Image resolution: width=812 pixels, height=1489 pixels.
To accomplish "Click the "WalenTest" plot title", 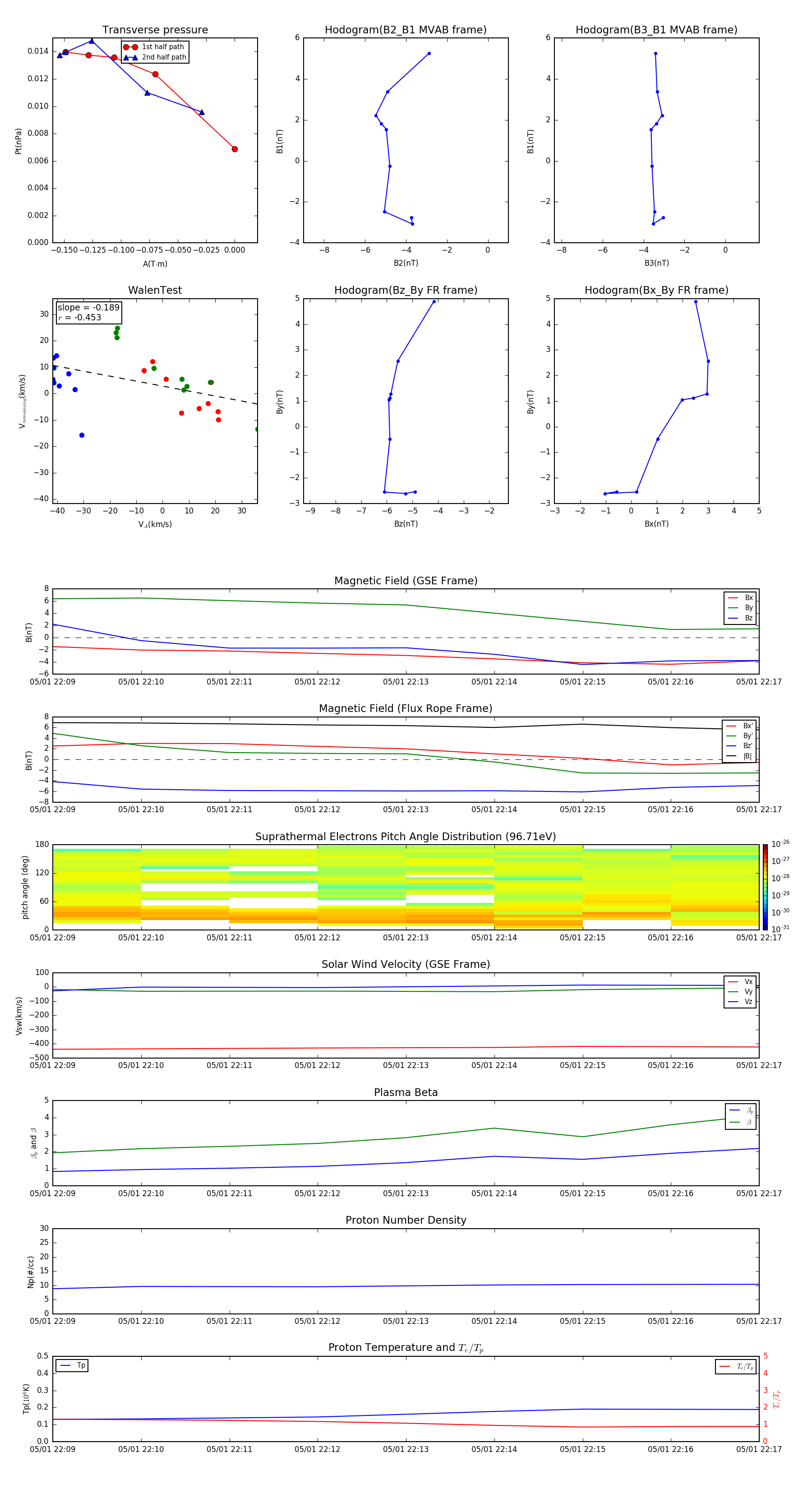I will (x=155, y=290).
